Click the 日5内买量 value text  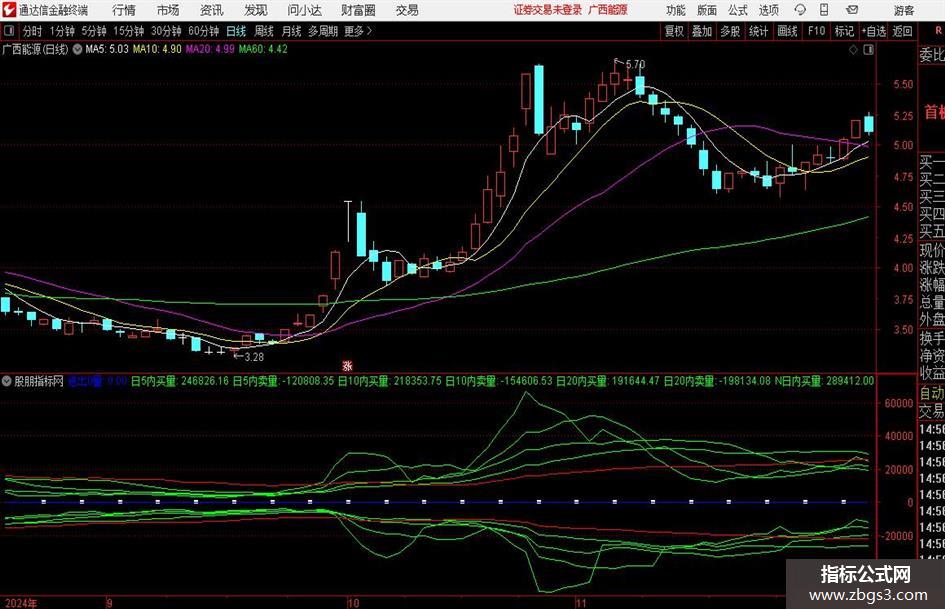pos(180,381)
